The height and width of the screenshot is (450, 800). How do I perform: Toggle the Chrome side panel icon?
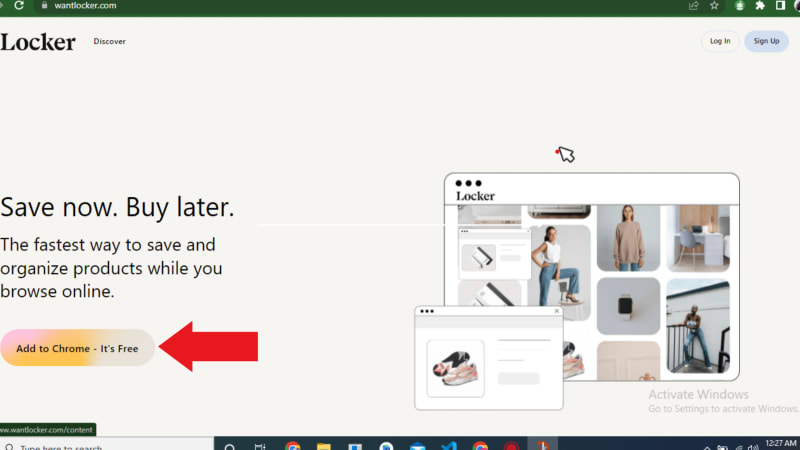pos(780,6)
